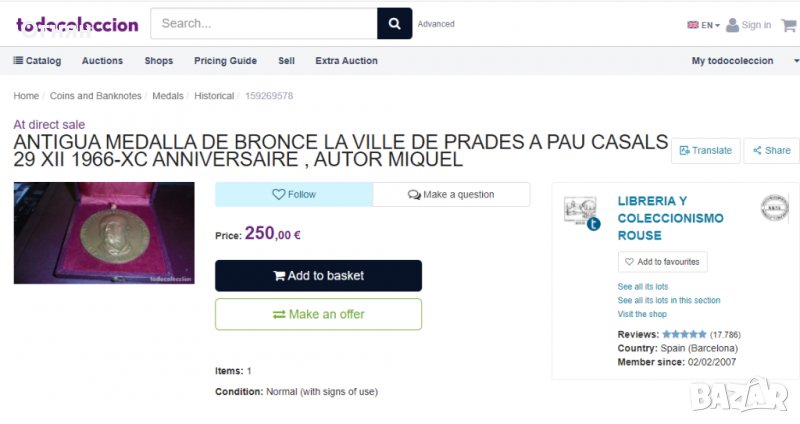Viewport: 800px width, 424px height.
Task: Click the Make an offer button
Action: pyautogui.click(x=318, y=314)
